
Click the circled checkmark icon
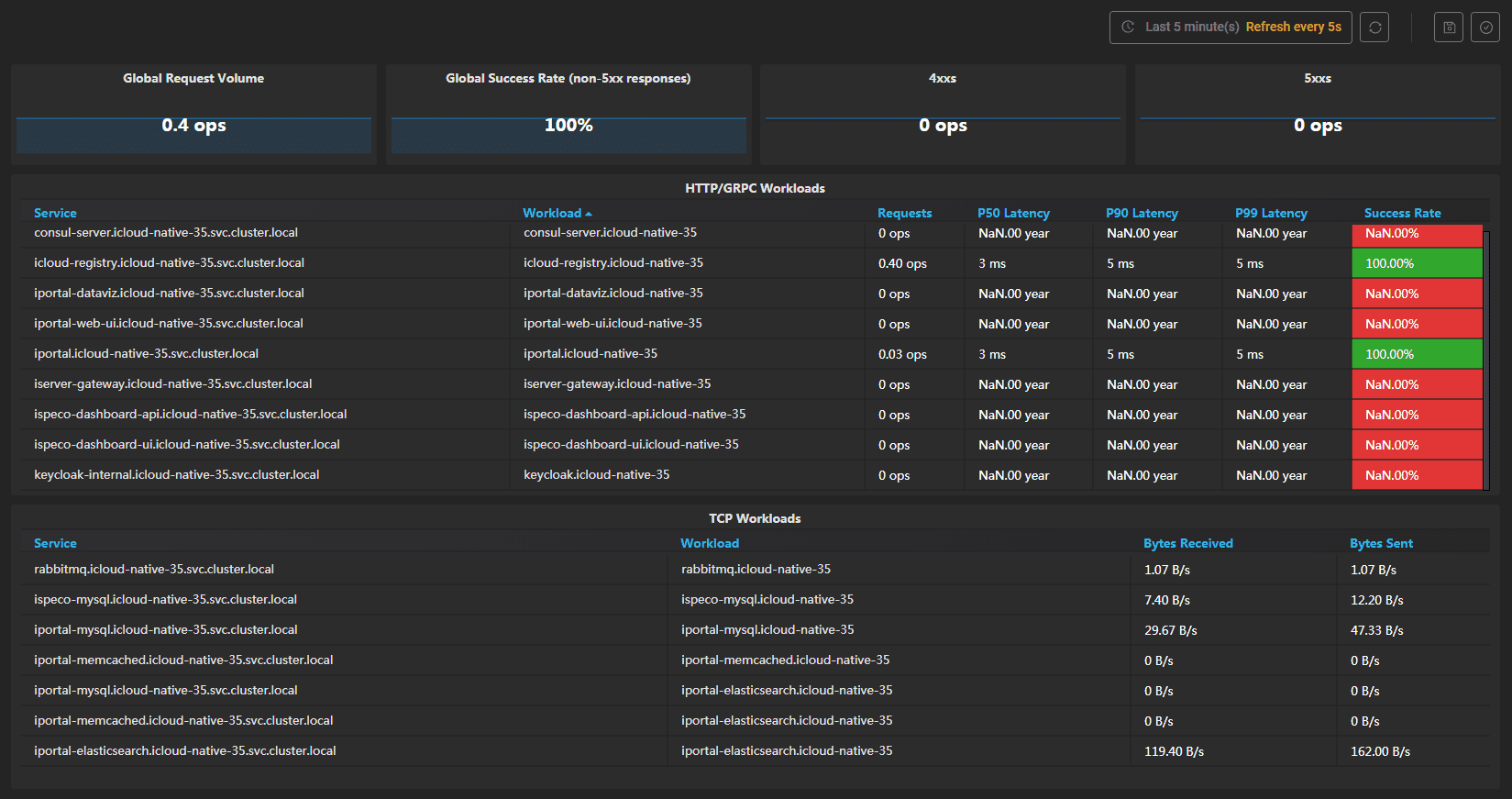point(1485,28)
